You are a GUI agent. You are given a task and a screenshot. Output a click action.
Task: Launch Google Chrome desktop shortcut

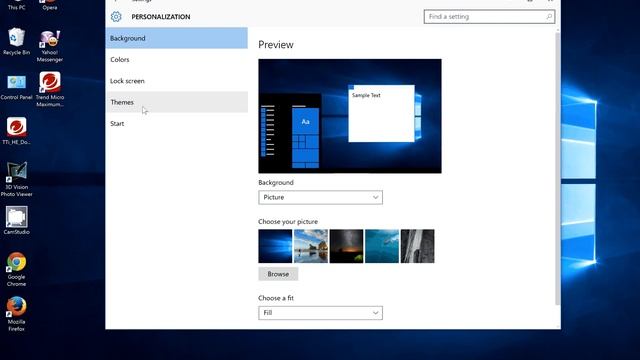tap(16, 269)
